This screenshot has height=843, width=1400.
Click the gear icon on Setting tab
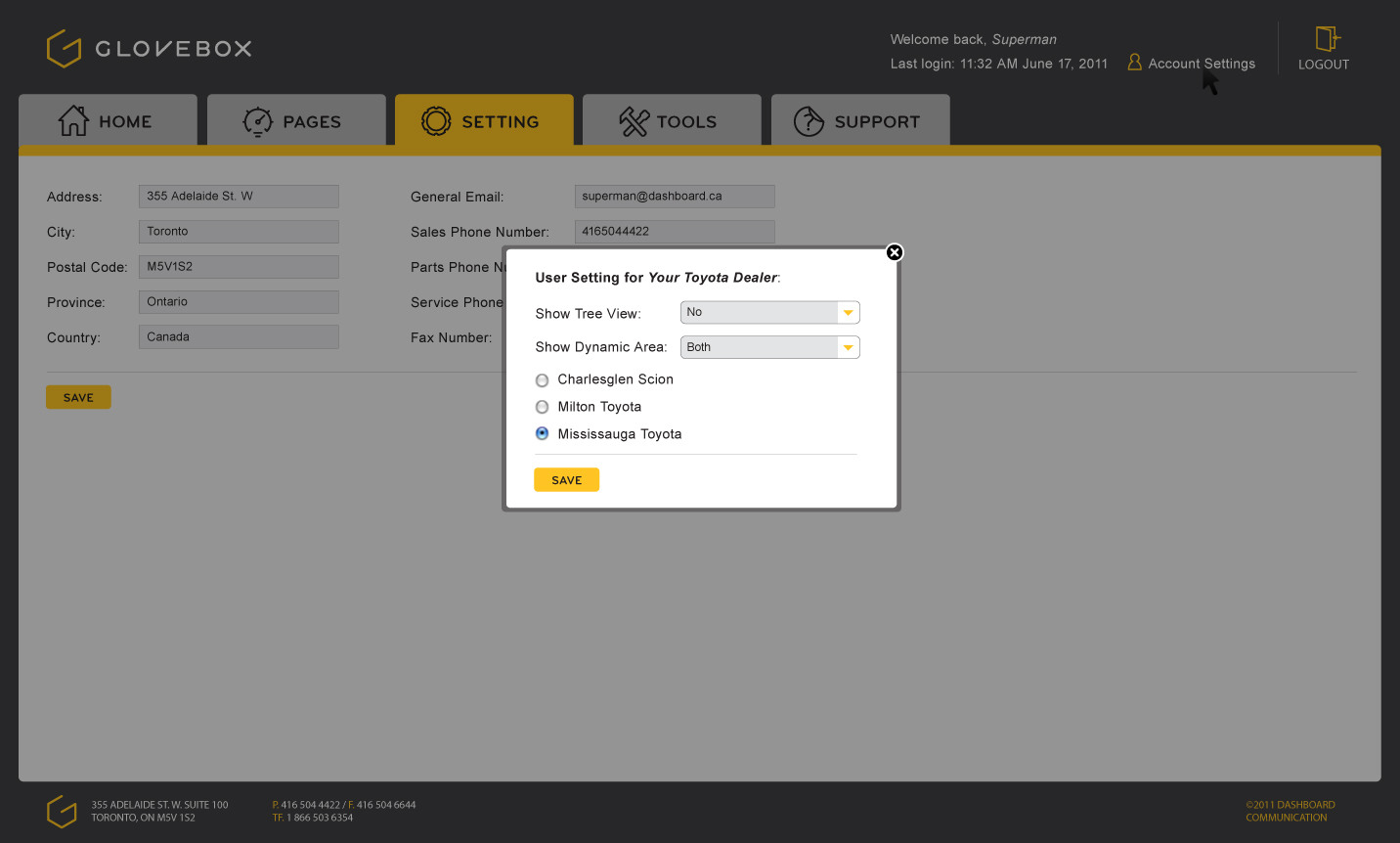[436, 121]
